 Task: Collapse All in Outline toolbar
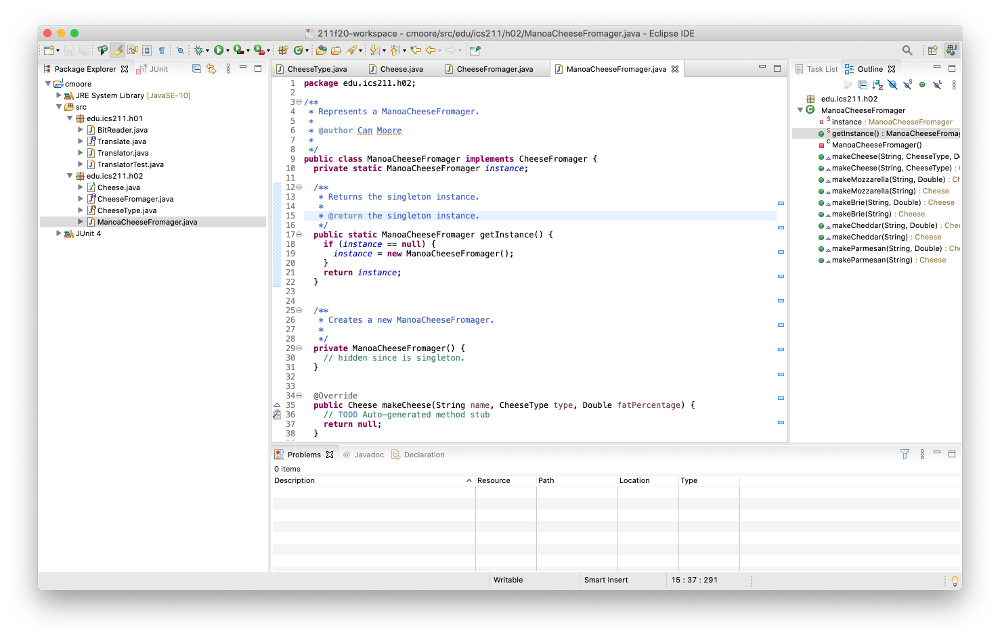coord(863,84)
